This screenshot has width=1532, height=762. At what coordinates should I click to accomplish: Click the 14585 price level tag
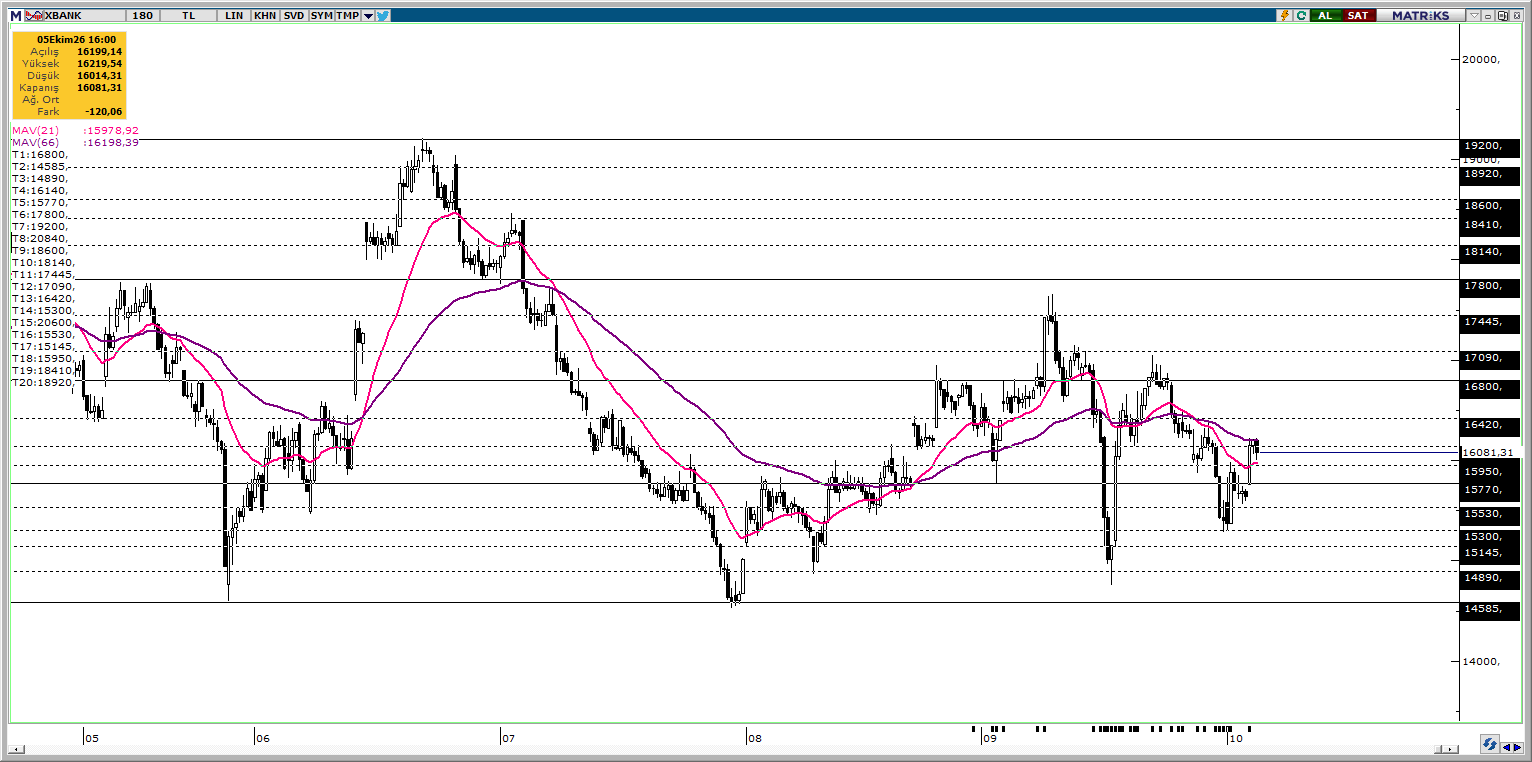(x=1491, y=608)
